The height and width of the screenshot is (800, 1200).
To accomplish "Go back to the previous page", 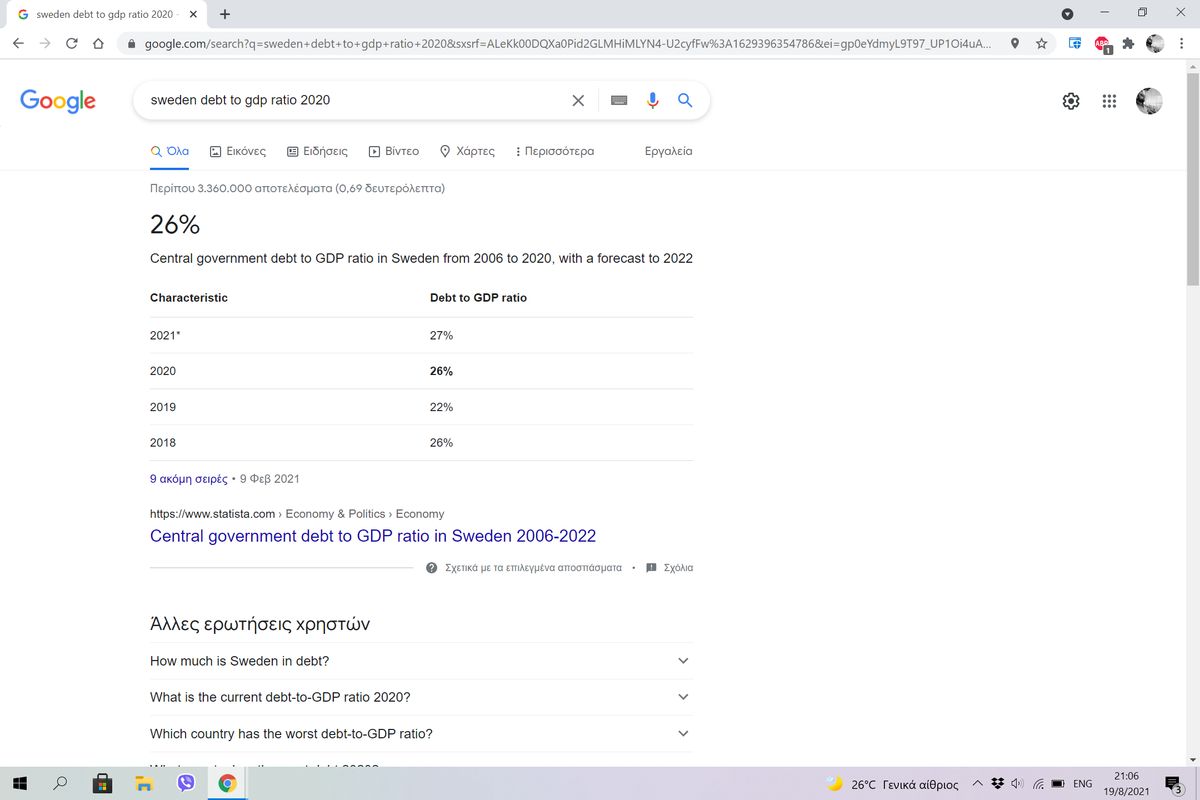I will [19, 44].
